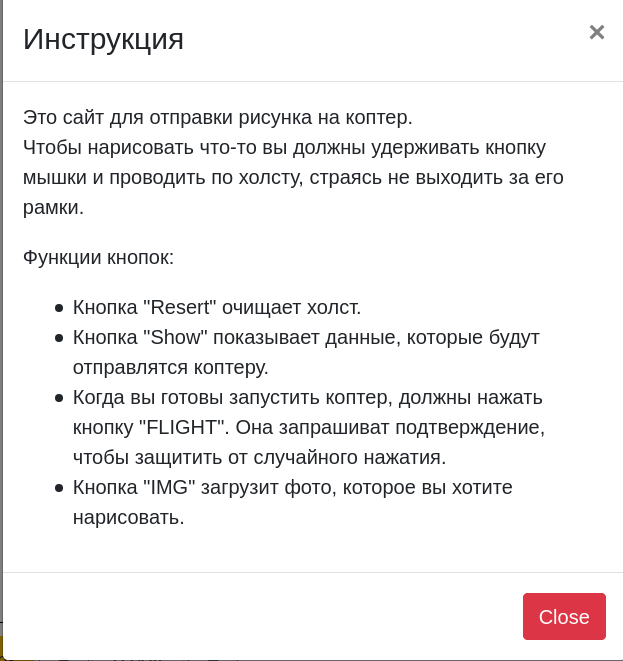Image resolution: width=623 pixels, height=661 pixels.
Task: Click the bullet dot before "Кнопка Resert"
Action: 59,308
